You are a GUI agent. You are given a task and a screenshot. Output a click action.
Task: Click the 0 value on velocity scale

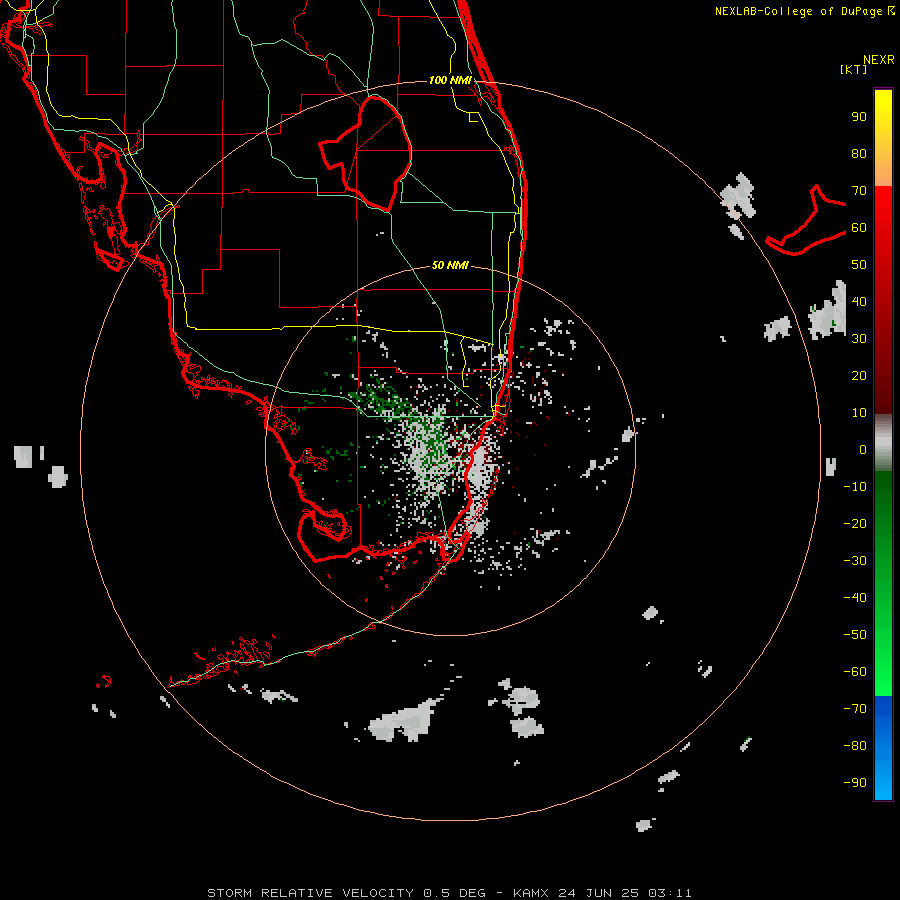[x=863, y=449]
